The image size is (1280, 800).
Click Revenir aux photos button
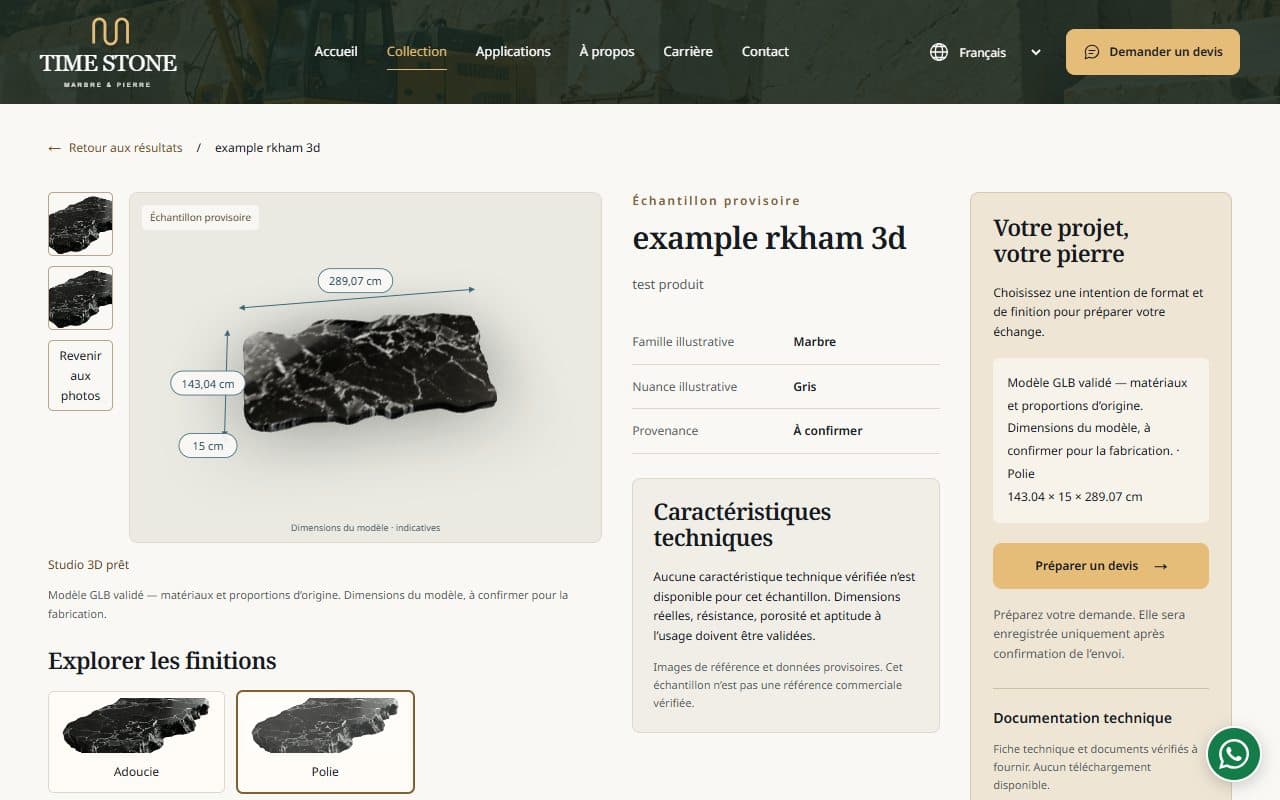[80, 375]
